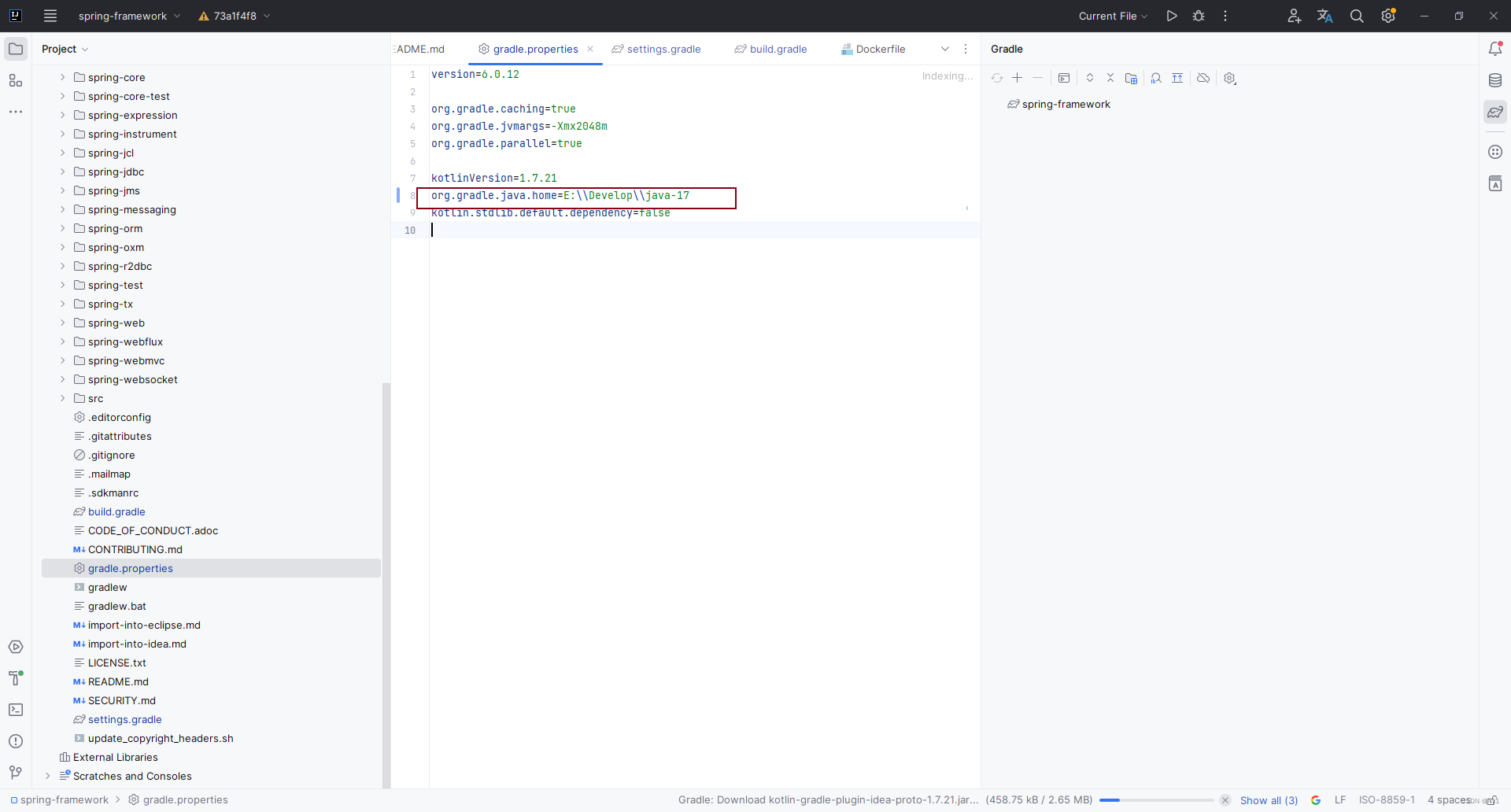Click the Gradle download progress bar
Screen dimensions: 1511x812
coord(1156,800)
